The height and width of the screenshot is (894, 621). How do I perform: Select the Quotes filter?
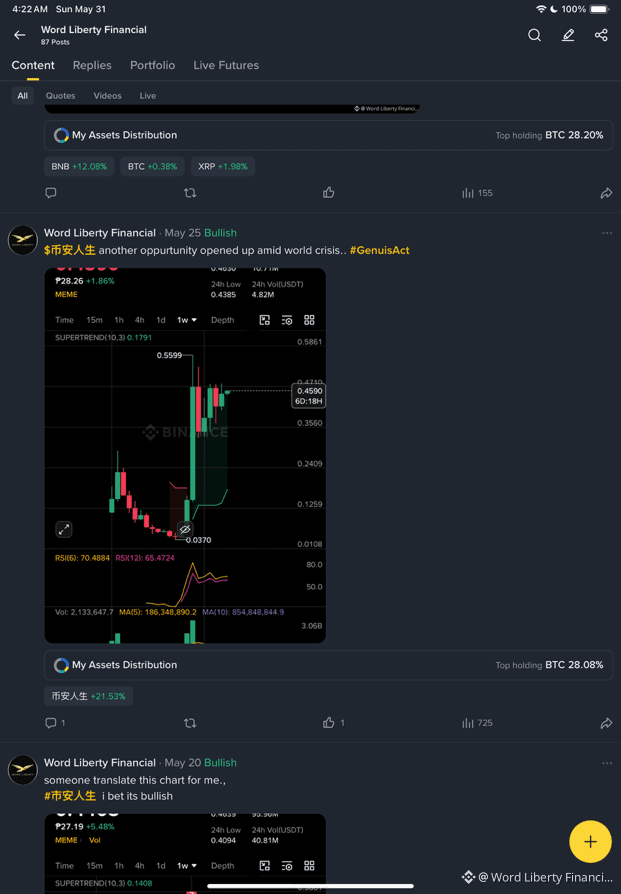(x=60, y=95)
